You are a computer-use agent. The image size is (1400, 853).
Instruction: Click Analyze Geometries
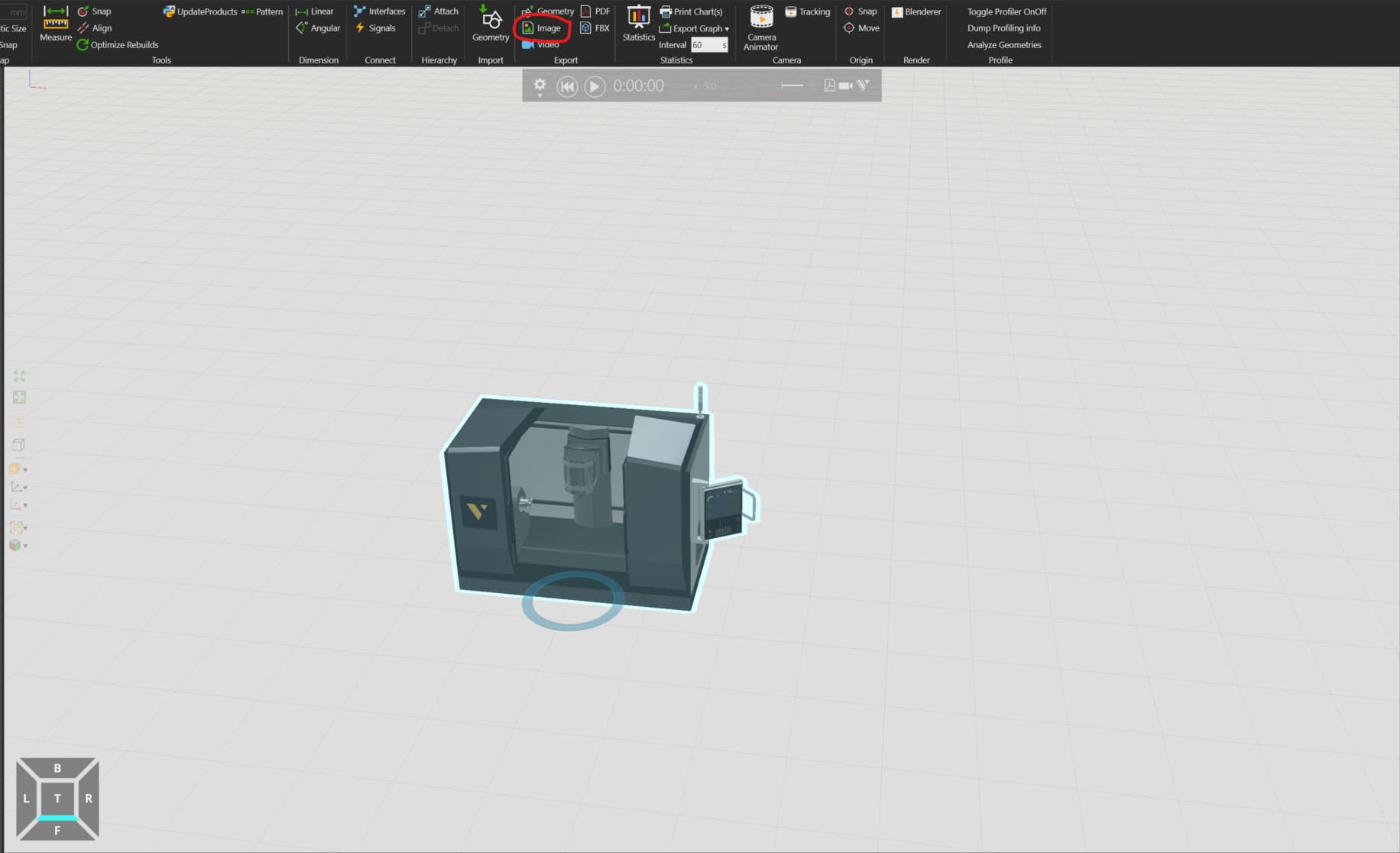coord(1004,45)
